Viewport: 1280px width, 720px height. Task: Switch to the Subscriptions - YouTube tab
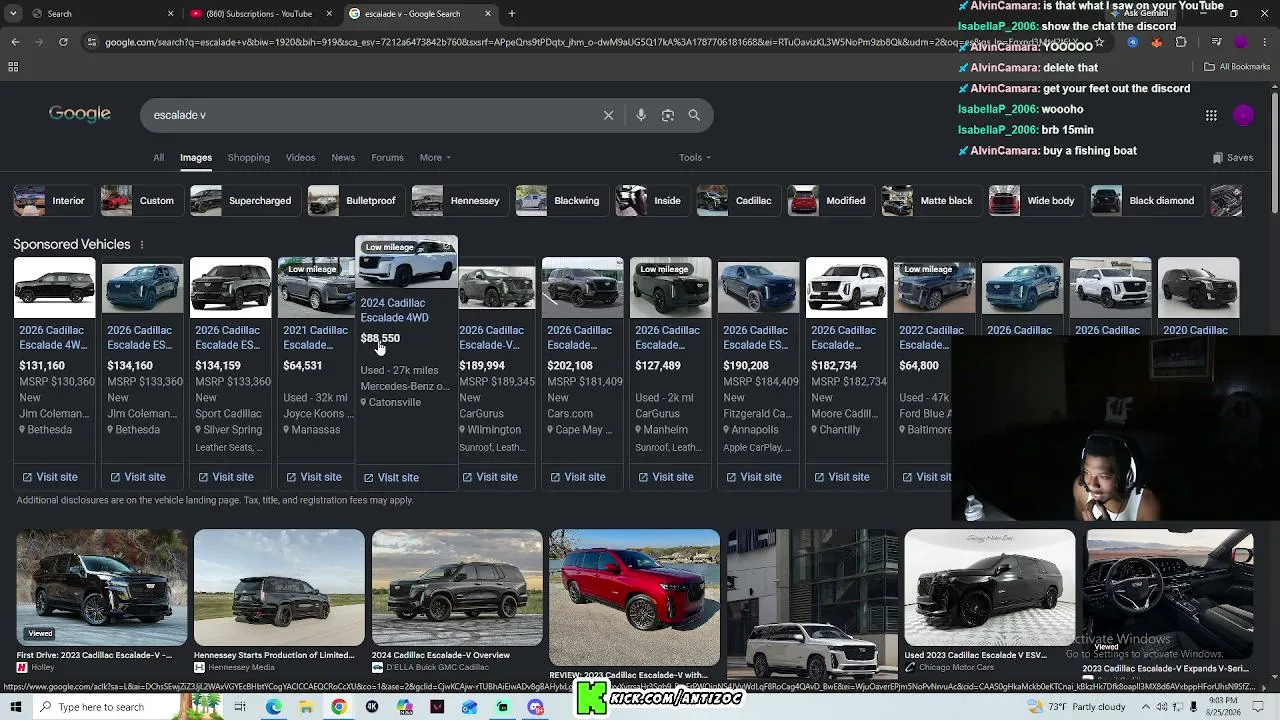[x=260, y=14]
